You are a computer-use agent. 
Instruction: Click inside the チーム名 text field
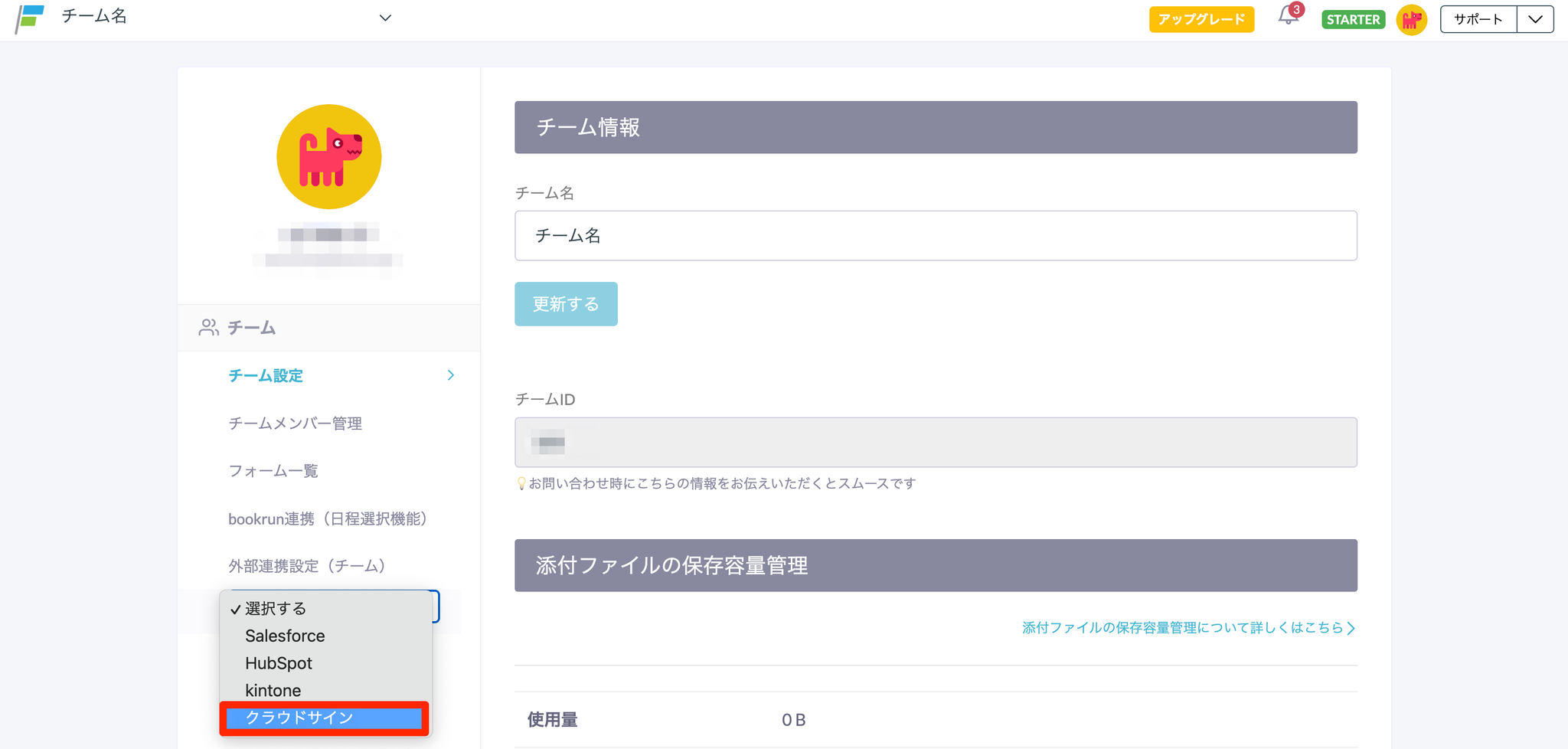tap(935, 236)
